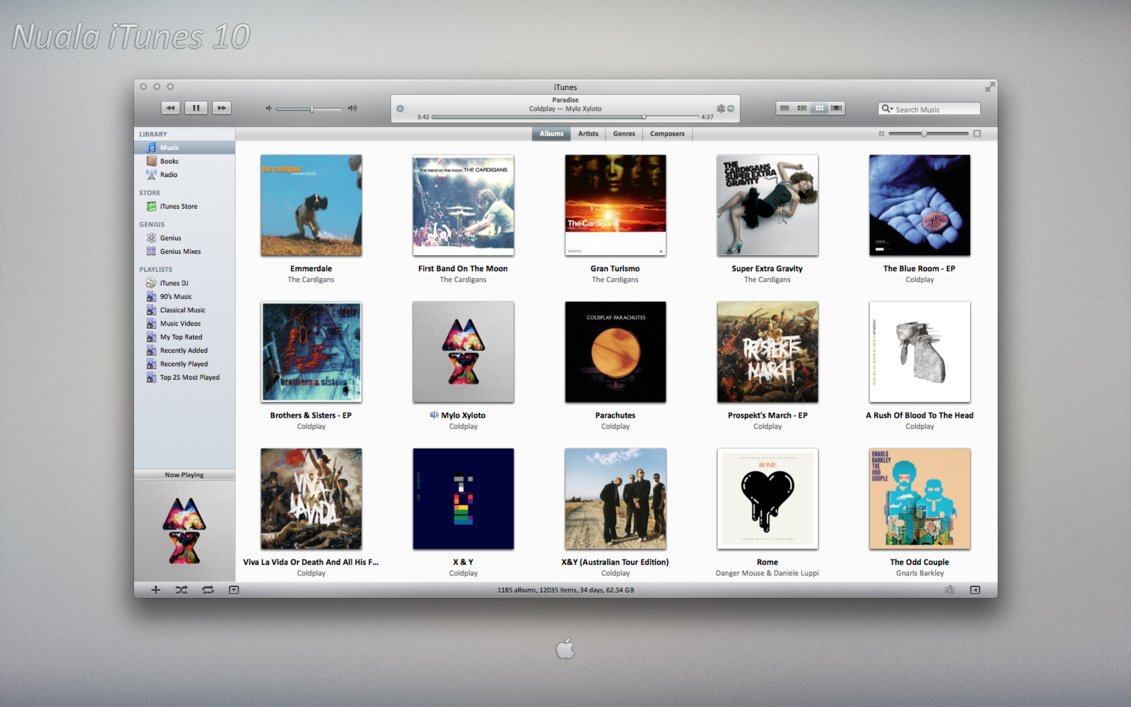The width and height of the screenshot is (1131, 707).
Task: Enter full screen with the corner arrows
Action: tap(990, 87)
